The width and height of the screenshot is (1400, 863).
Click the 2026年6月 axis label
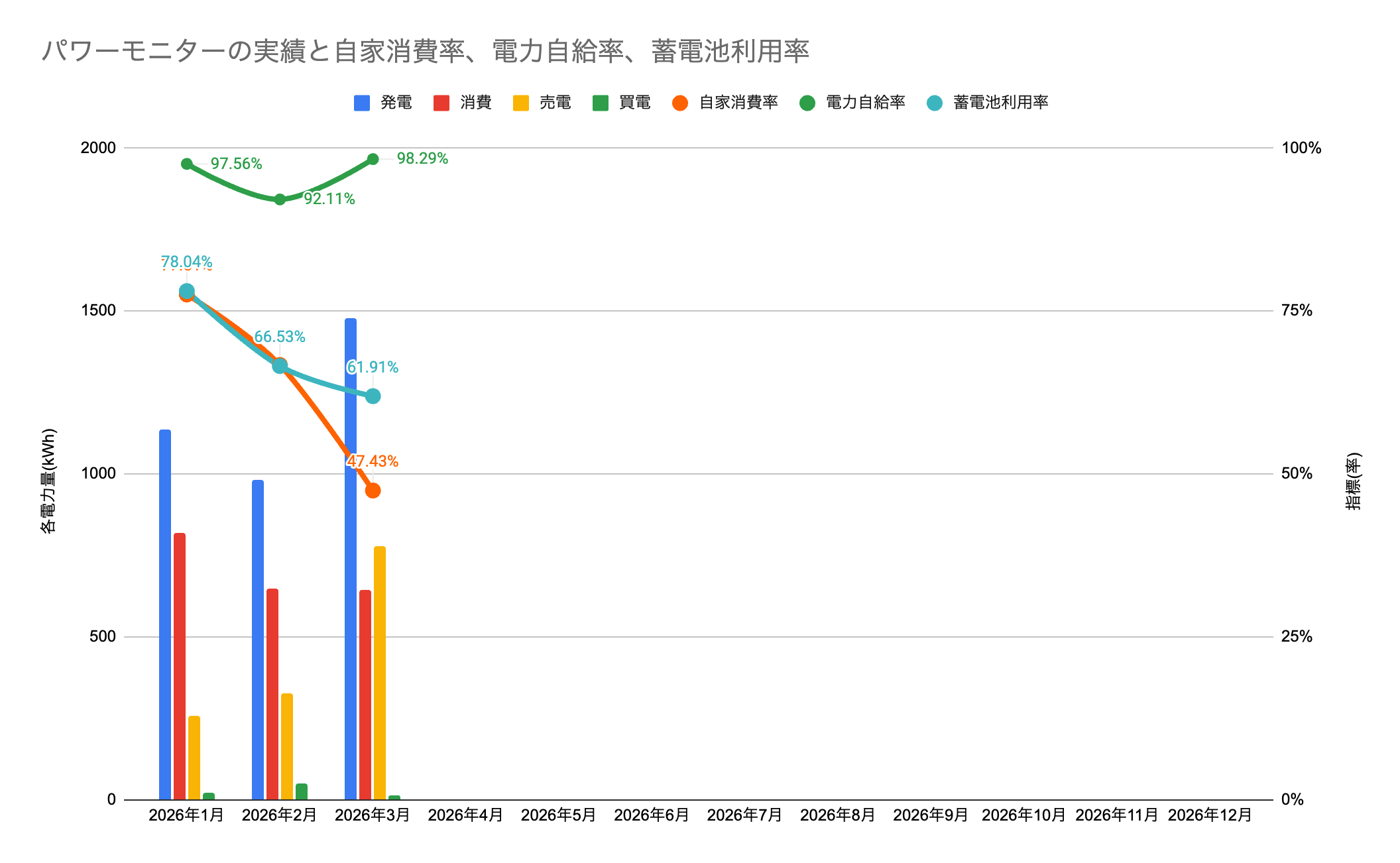coord(652,815)
